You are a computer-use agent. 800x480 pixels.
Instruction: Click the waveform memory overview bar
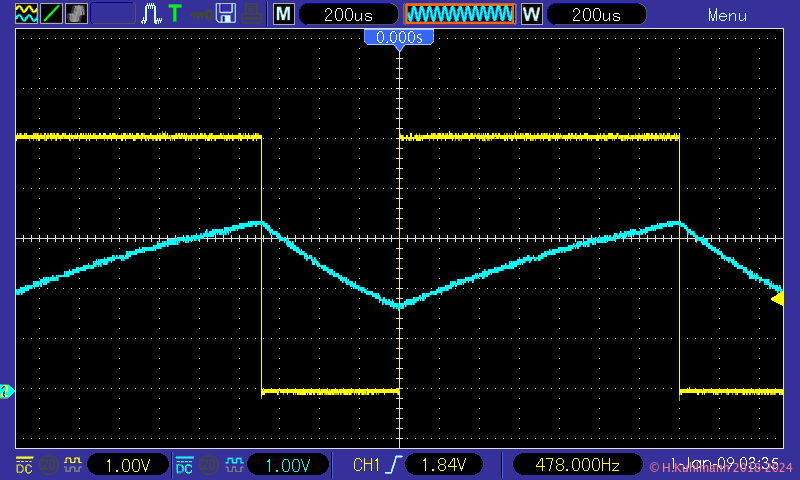(x=459, y=14)
